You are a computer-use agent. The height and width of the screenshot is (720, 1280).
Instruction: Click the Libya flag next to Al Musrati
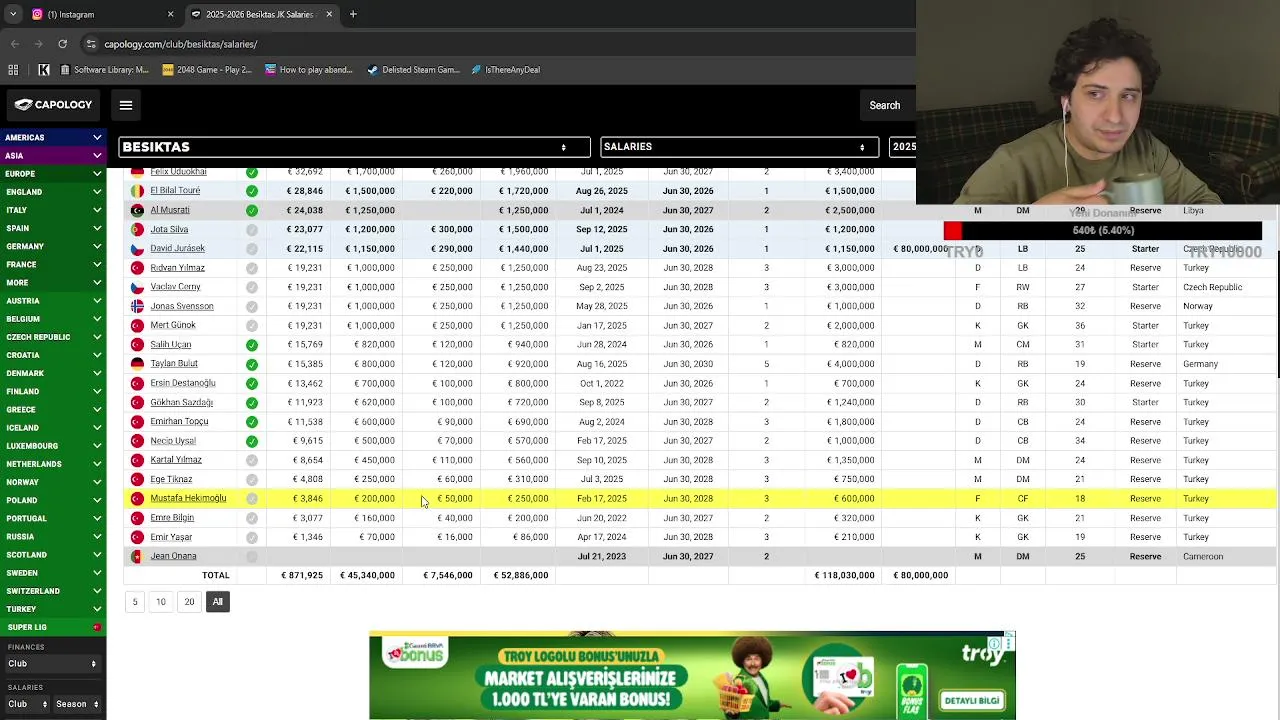tap(137, 210)
